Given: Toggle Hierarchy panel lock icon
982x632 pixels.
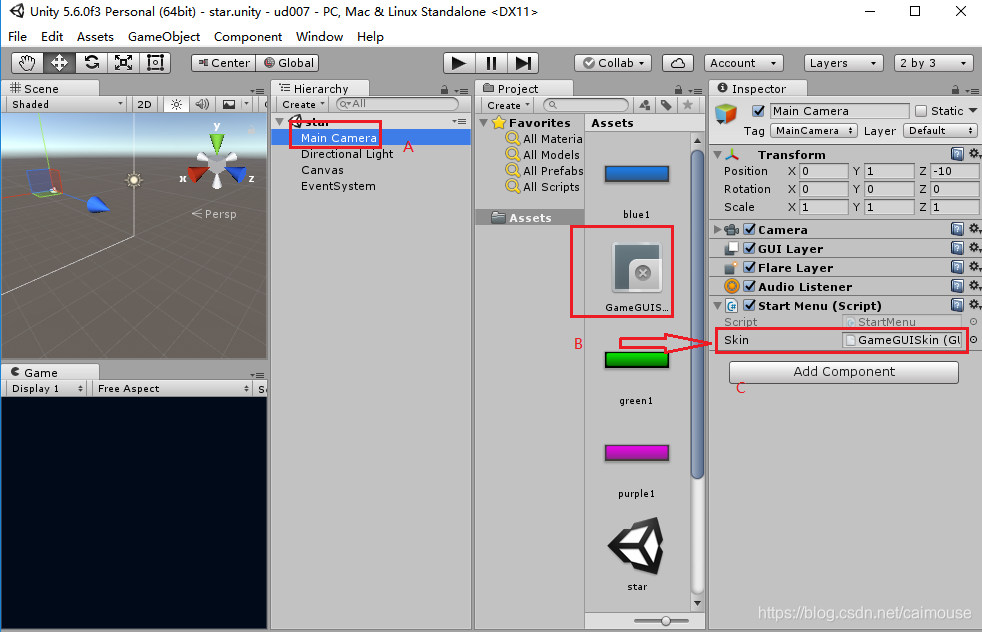Looking at the screenshot, I should click(x=445, y=90).
